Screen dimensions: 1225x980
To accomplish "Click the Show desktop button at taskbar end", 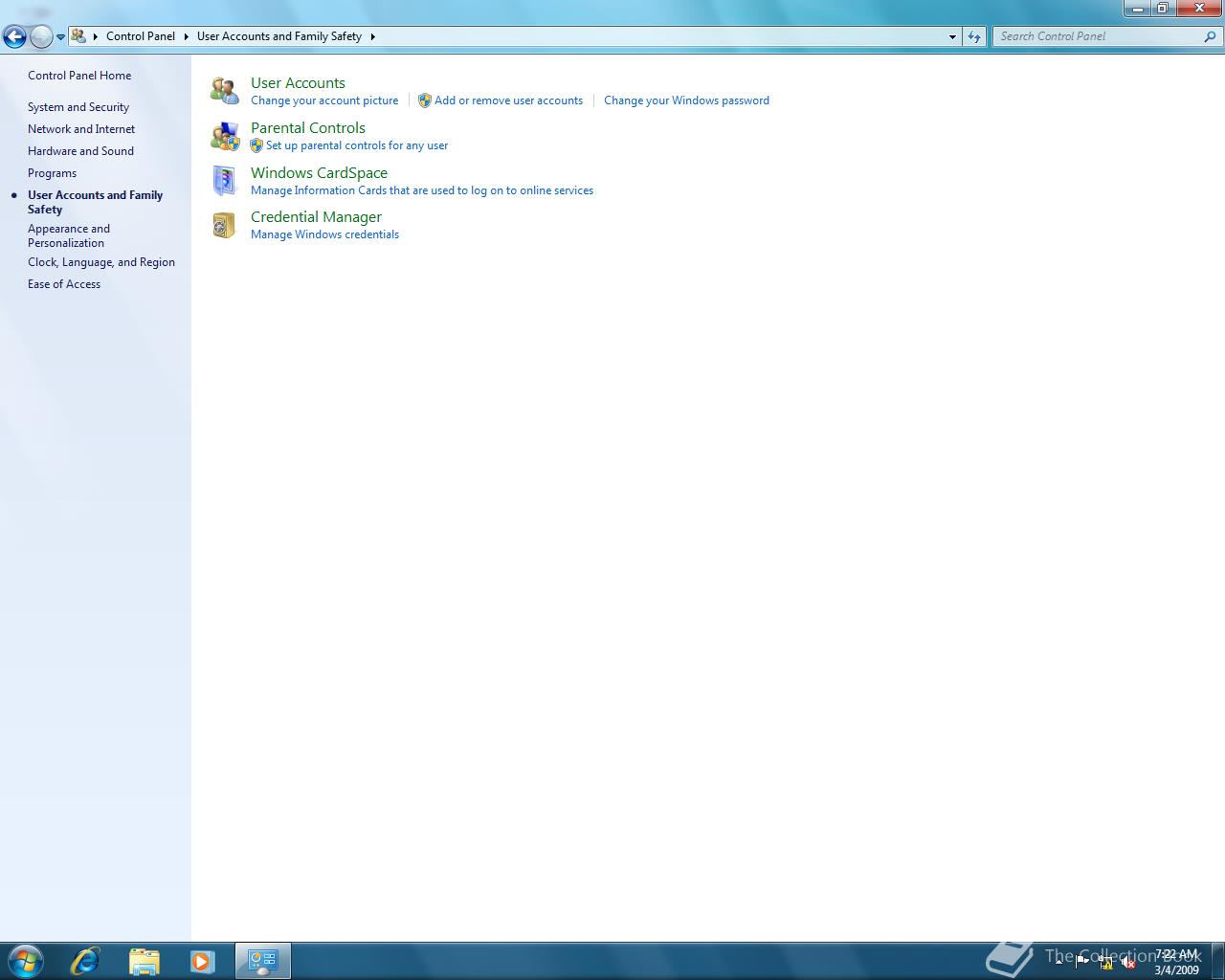I will (1217, 961).
